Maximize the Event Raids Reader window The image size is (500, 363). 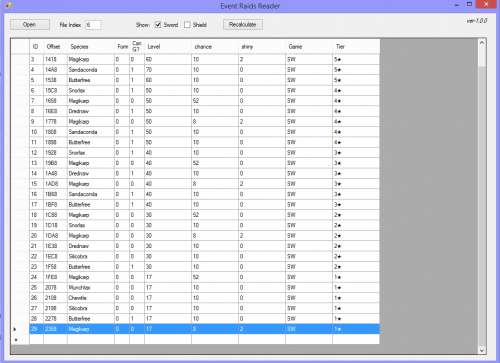pyautogui.click(x=469, y=5)
